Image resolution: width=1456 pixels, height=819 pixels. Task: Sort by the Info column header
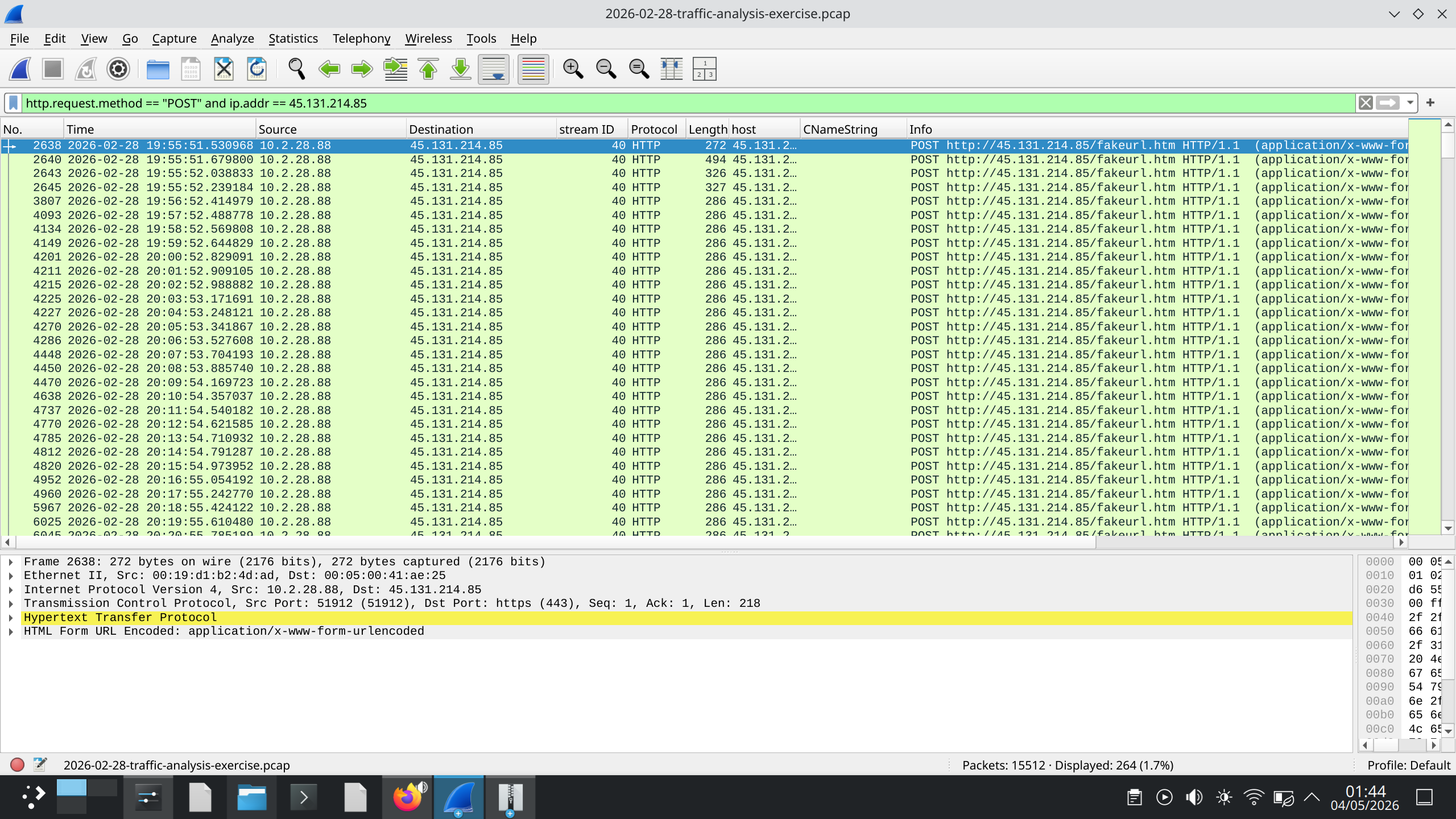pyautogui.click(x=1157, y=129)
